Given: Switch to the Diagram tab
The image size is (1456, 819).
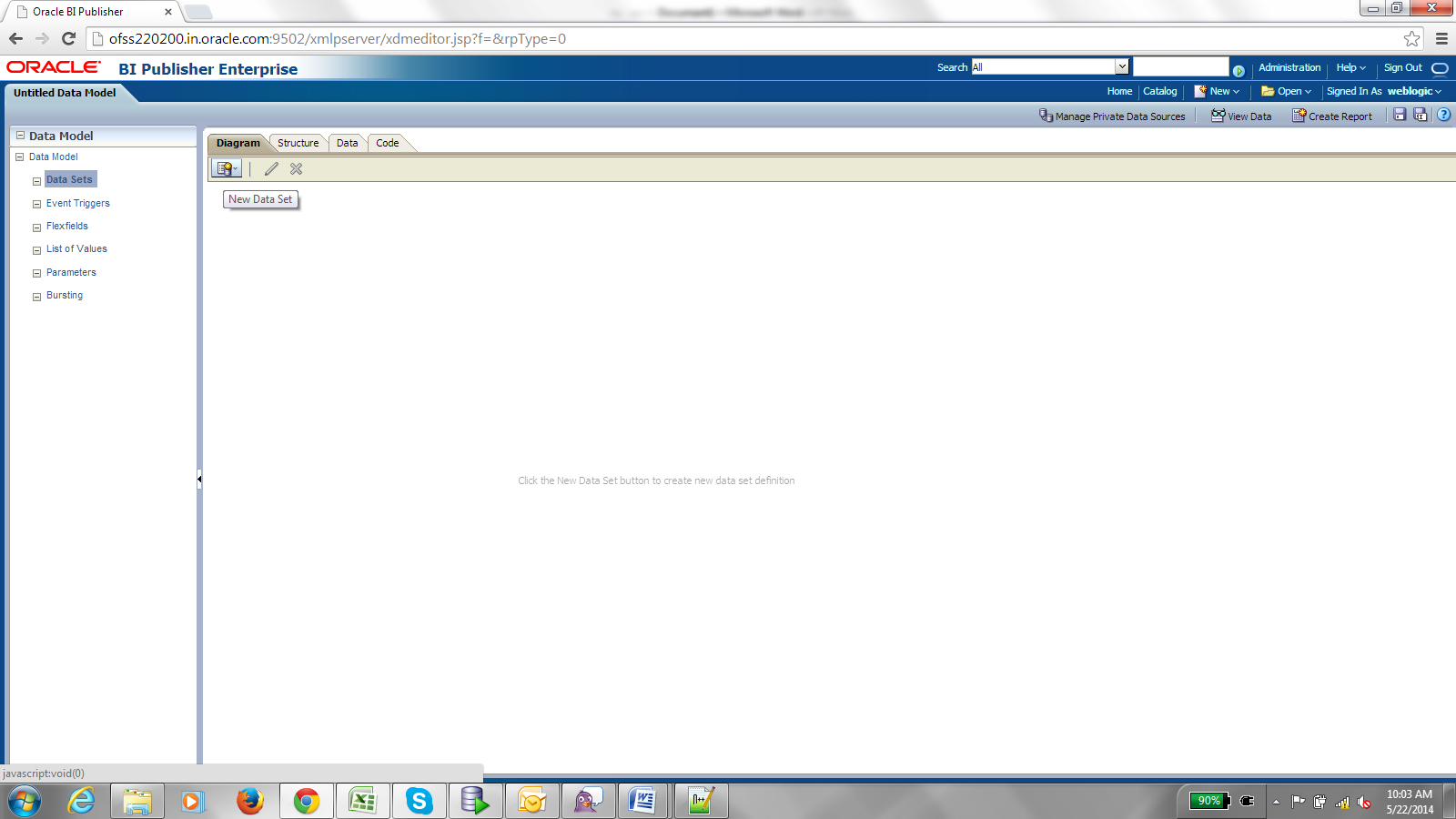Looking at the screenshot, I should click(x=238, y=143).
